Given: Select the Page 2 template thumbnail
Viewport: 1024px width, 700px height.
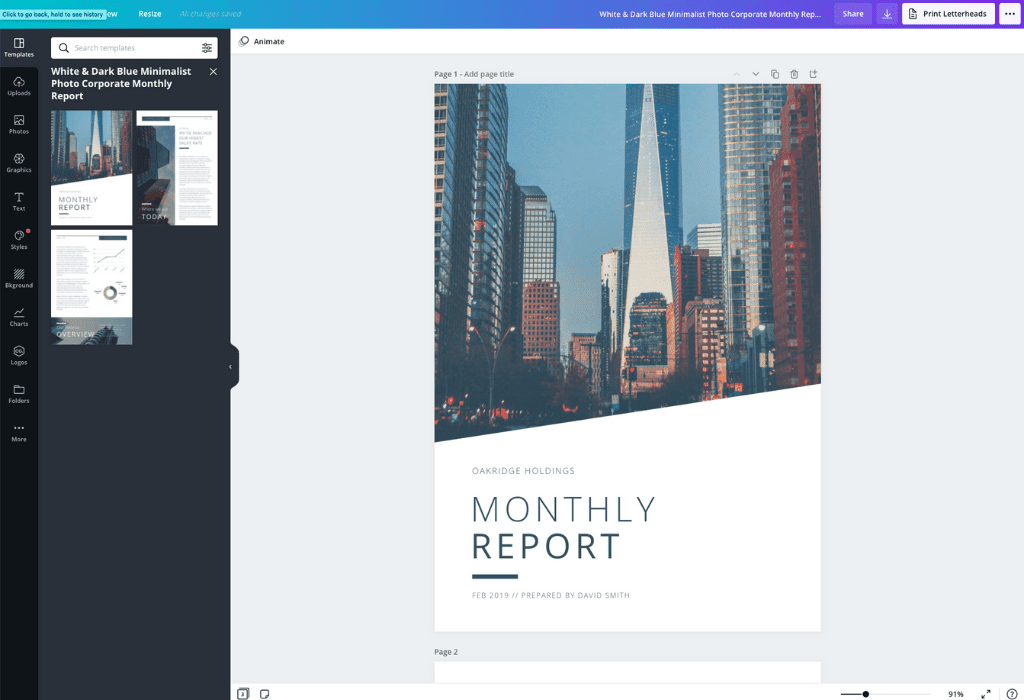Looking at the screenshot, I should coord(176,167).
